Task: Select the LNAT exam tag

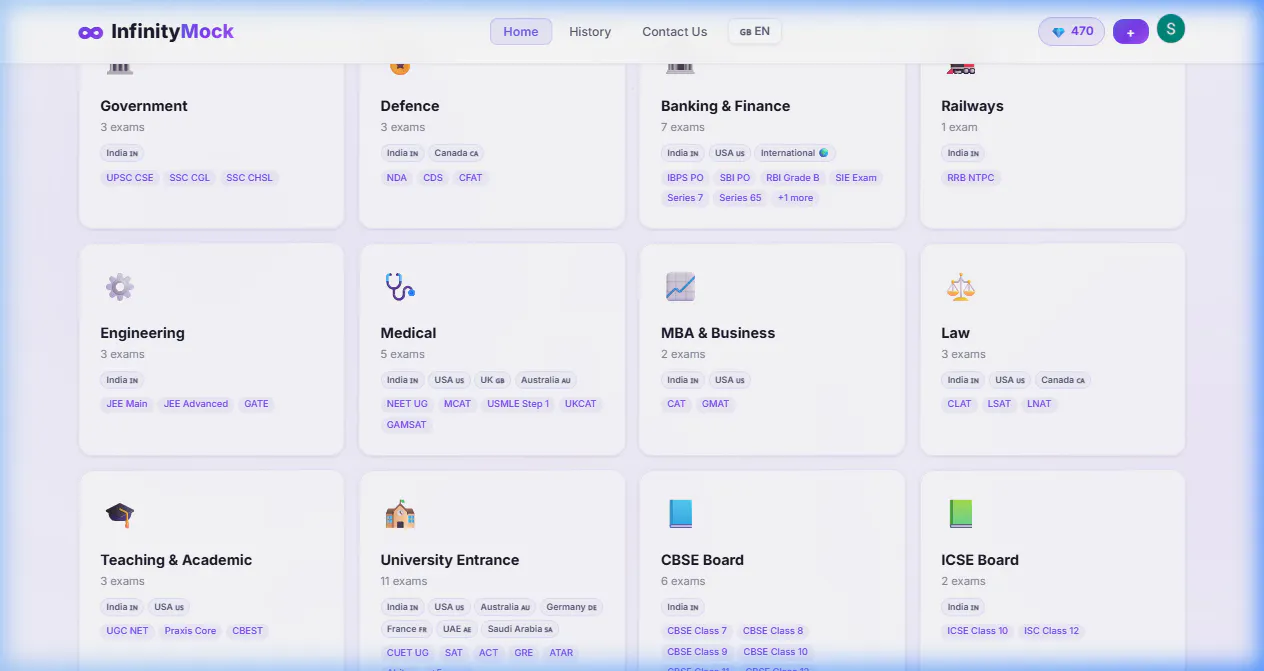Action: (x=1040, y=404)
